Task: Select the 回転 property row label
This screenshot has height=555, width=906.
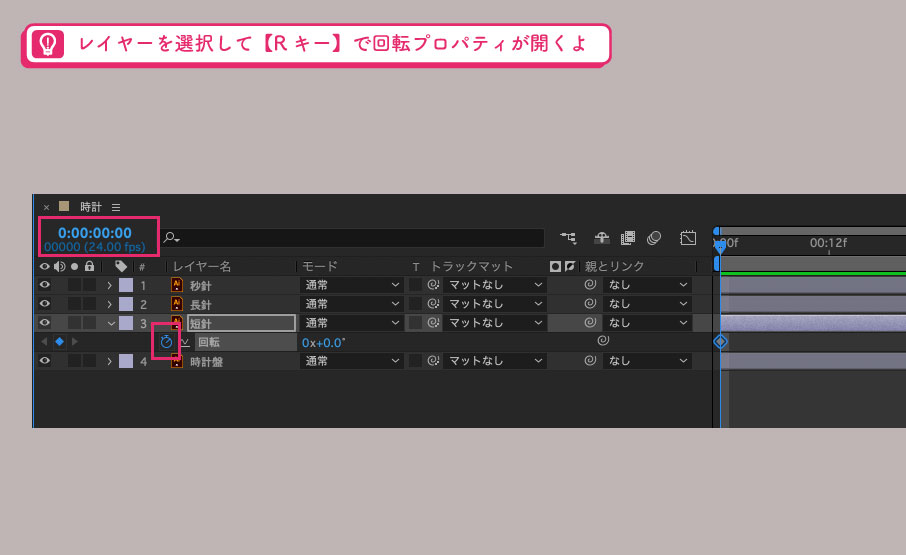Action: coord(209,342)
